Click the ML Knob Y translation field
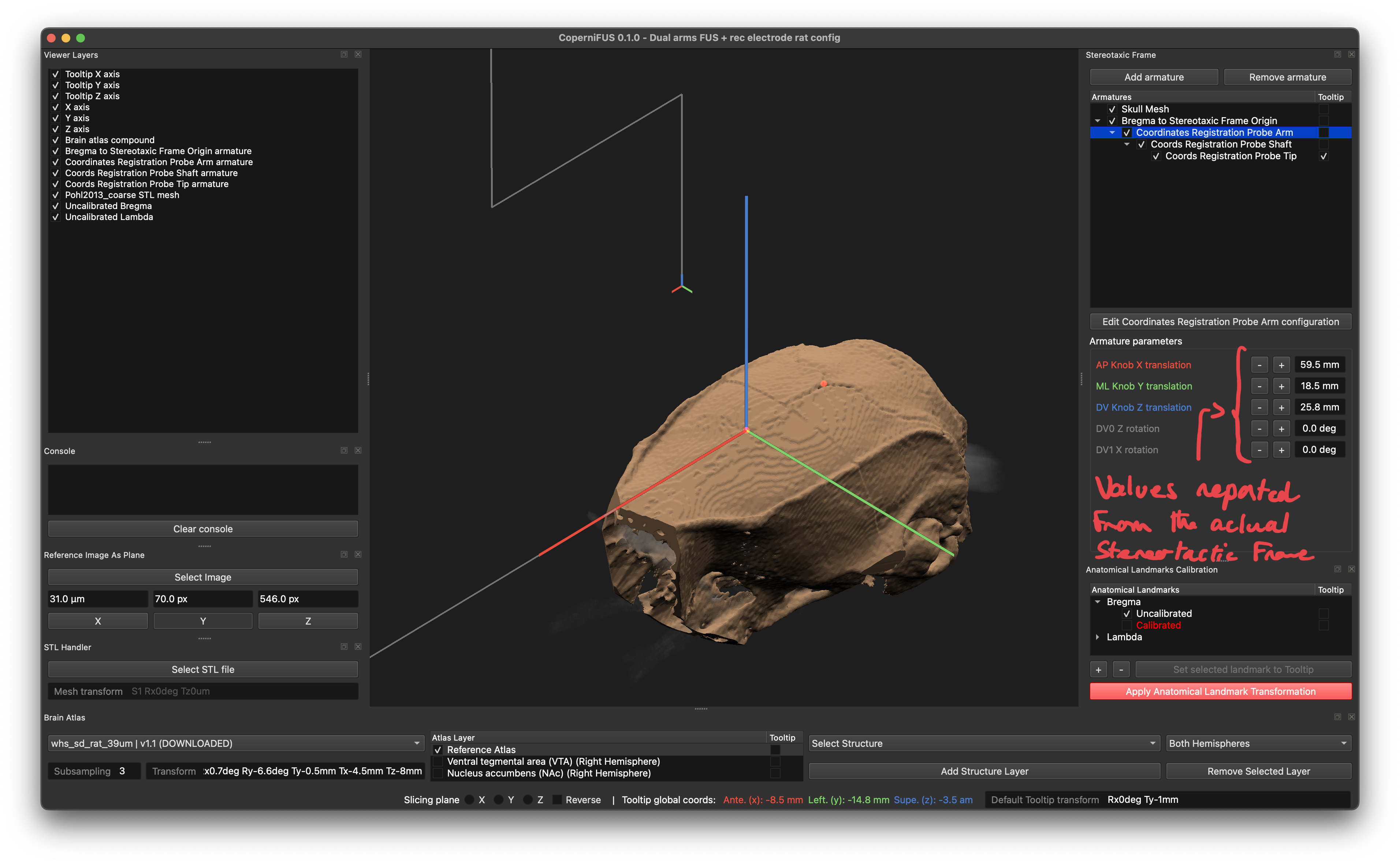The height and width of the screenshot is (864, 1400). tap(1319, 386)
